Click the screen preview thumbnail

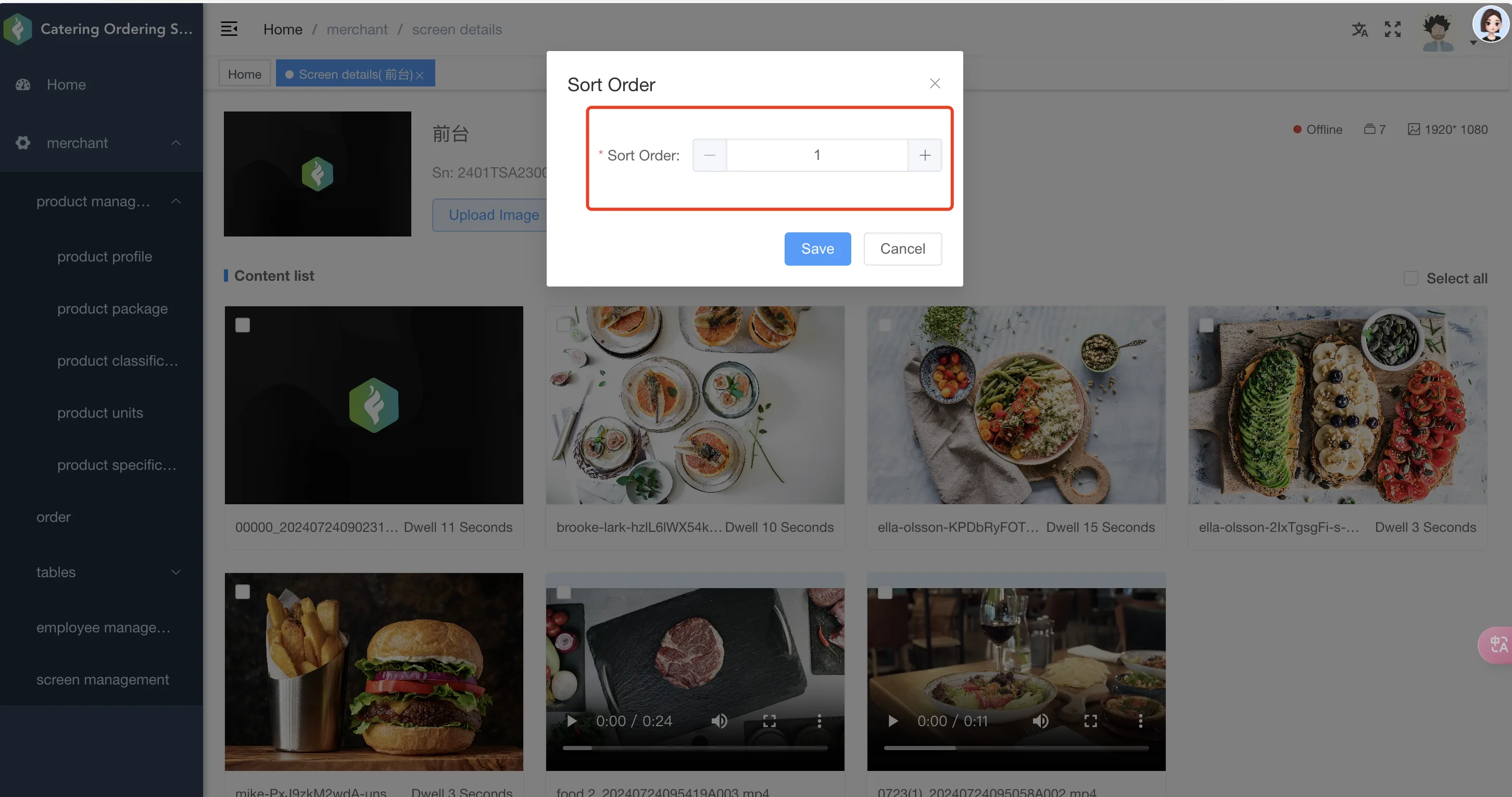pos(317,174)
